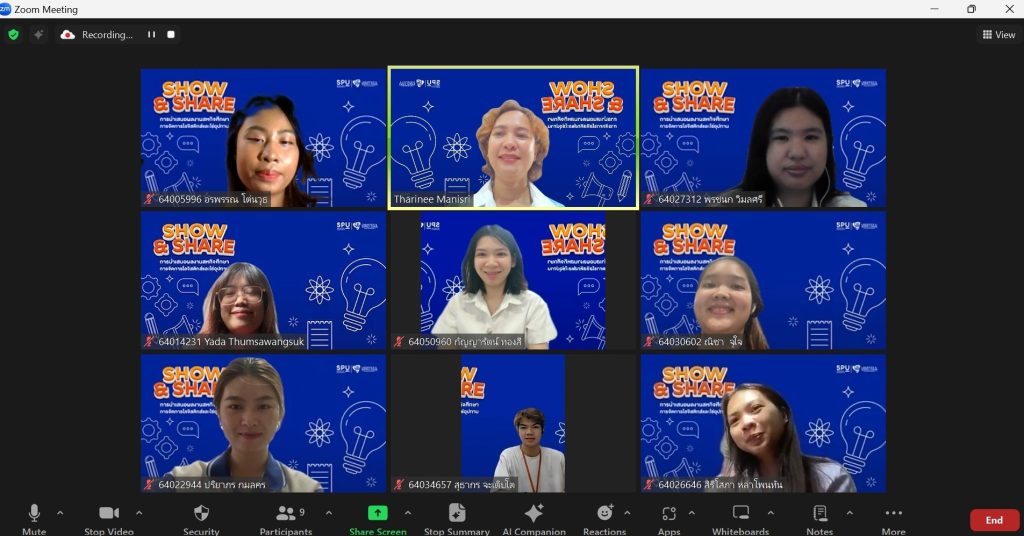Image resolution: width=1024 pixels, height=536 pixels.
Task: Stop the recording
Action: pyautogui.click(x=171, y=35)
